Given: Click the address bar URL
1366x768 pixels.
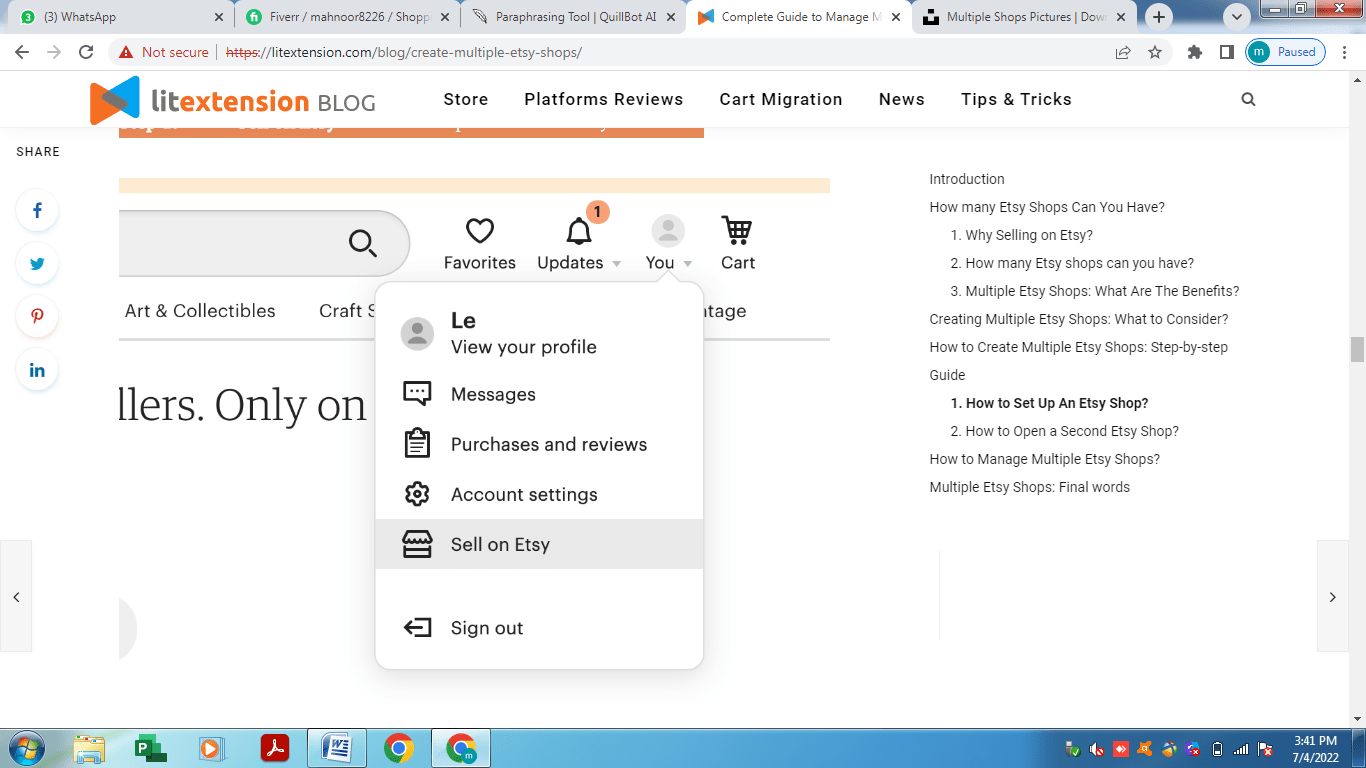Looking at the screenshot, I should point(405,52).
